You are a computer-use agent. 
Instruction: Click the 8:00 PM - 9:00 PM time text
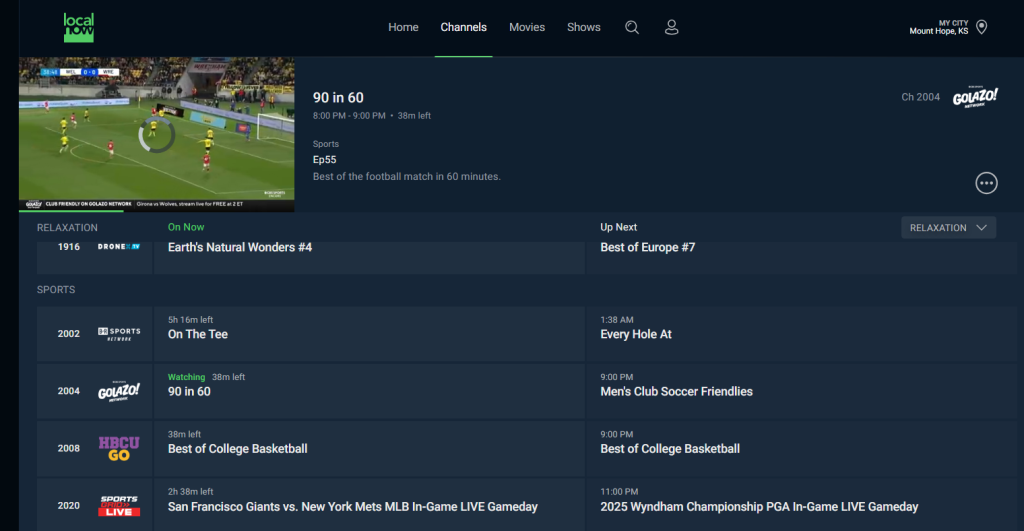tap(349, 116)
